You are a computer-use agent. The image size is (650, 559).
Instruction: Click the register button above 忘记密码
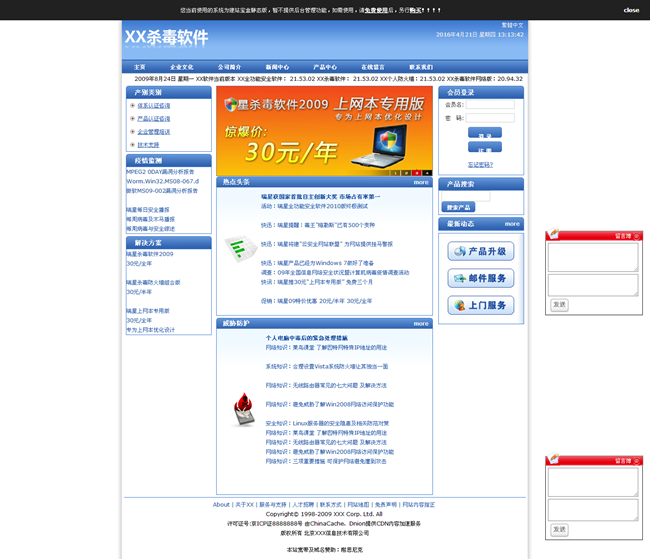485,147
